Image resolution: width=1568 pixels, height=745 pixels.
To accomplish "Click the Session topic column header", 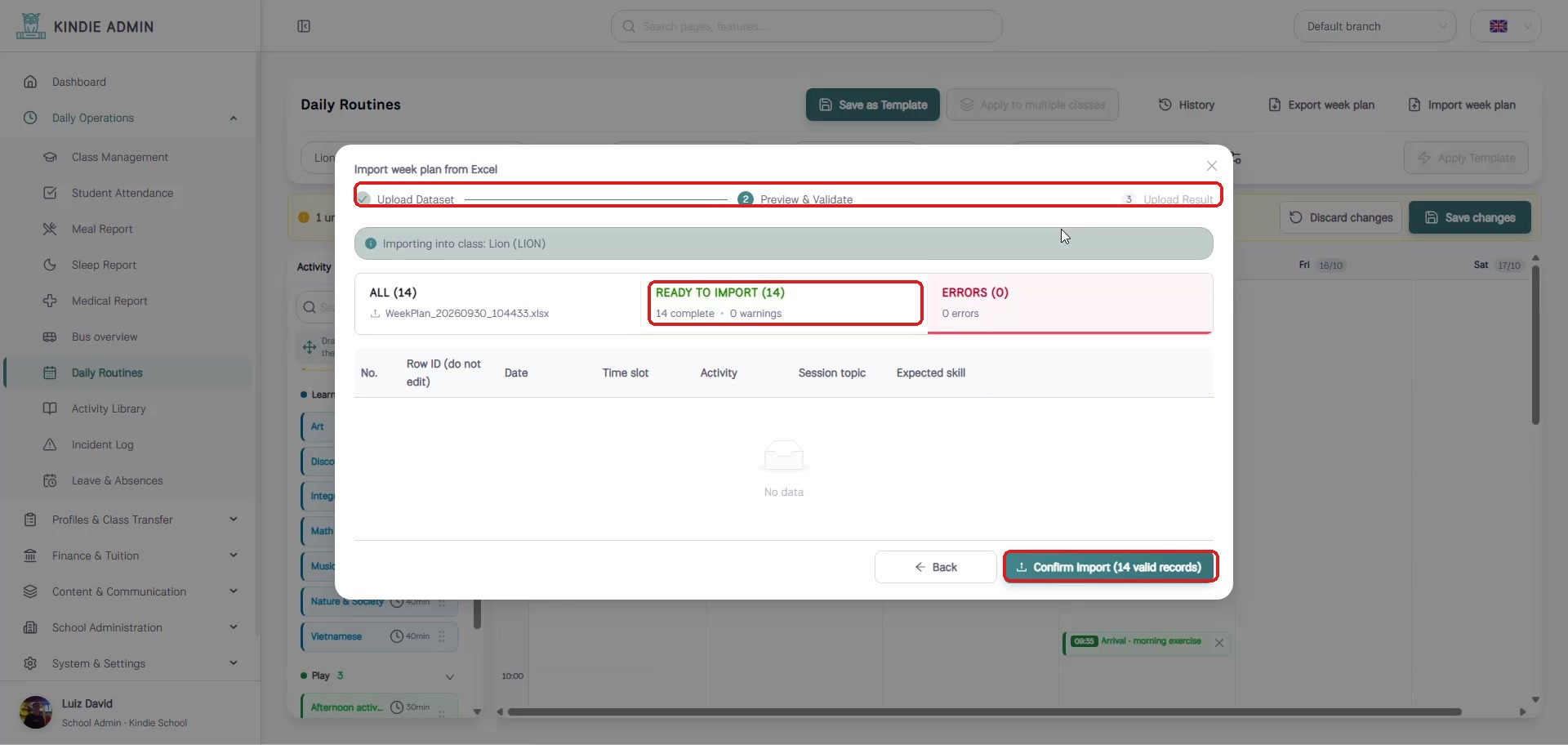I will 832,372.
